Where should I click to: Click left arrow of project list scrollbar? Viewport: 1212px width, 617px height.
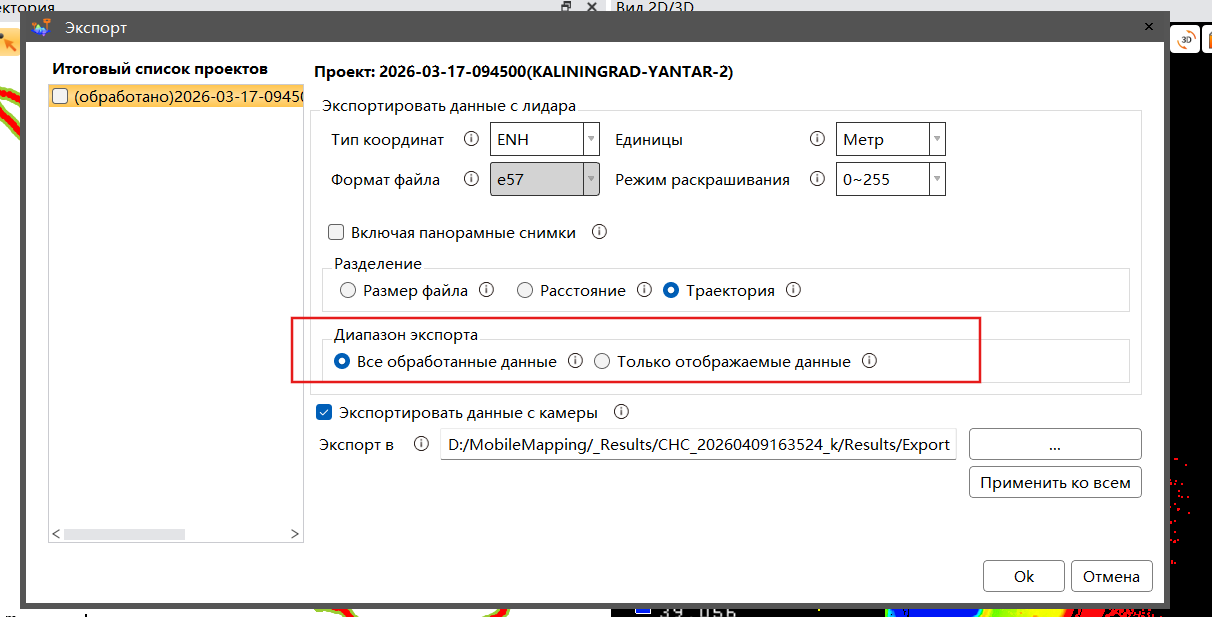coord(56,534)
